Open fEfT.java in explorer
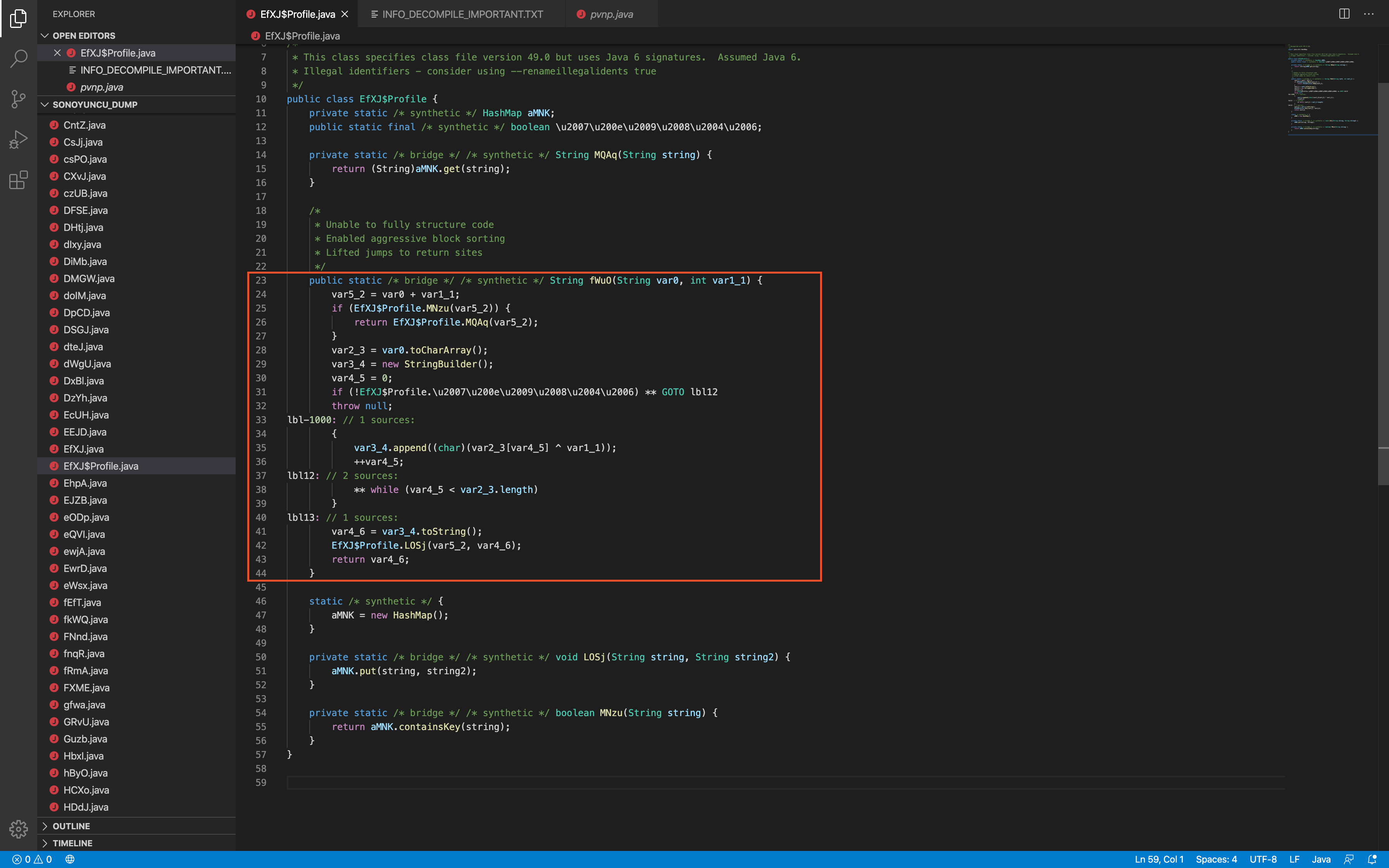Image resolution: width=1389 pixels, height=868 pixels. coord(136,602)
